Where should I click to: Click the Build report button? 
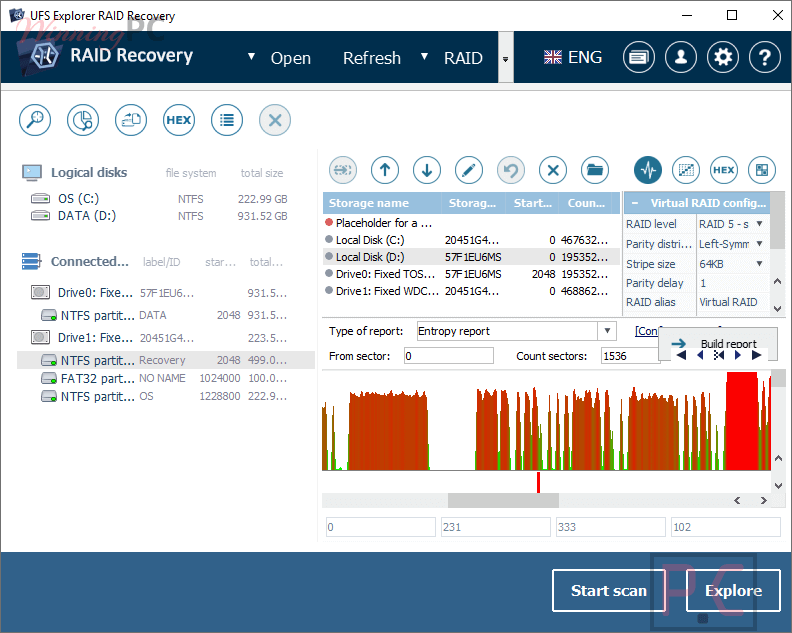click(x=718, y=344)
